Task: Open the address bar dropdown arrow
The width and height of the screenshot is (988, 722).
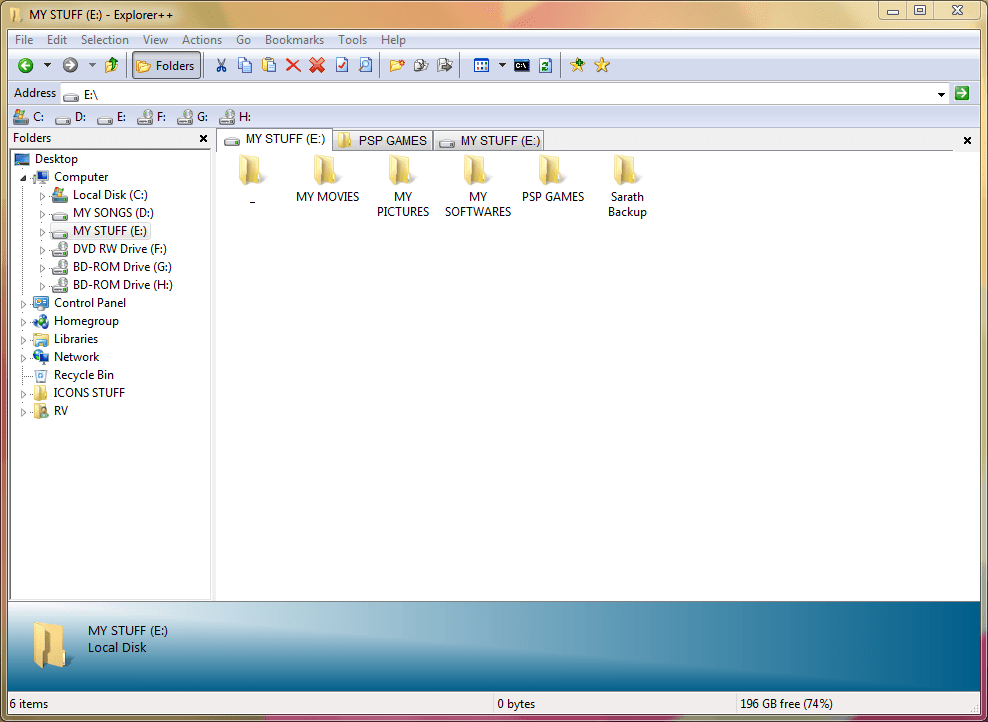Action: [x=941, y=95]
